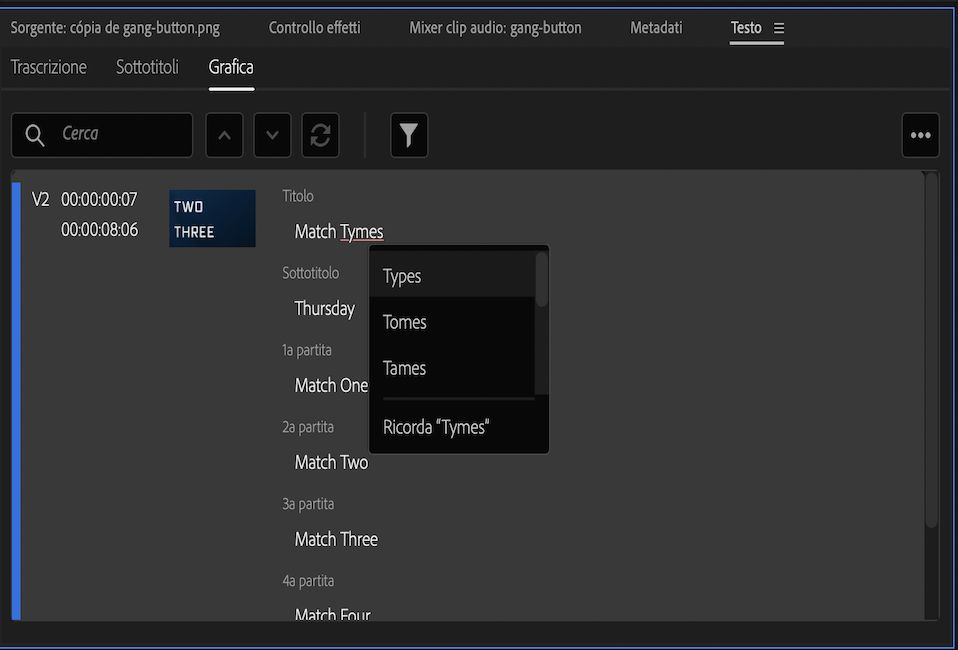Viewport: 958px width, 650px height.
Task: Open Sorgente: cópia de gang-button.png tab
Action: 115,28
